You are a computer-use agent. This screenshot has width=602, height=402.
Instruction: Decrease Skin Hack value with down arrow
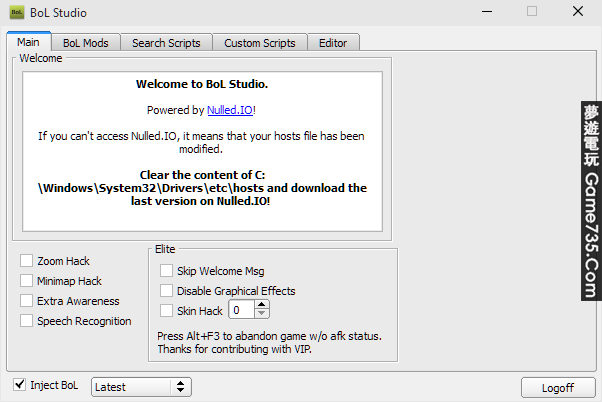(262, 314)
